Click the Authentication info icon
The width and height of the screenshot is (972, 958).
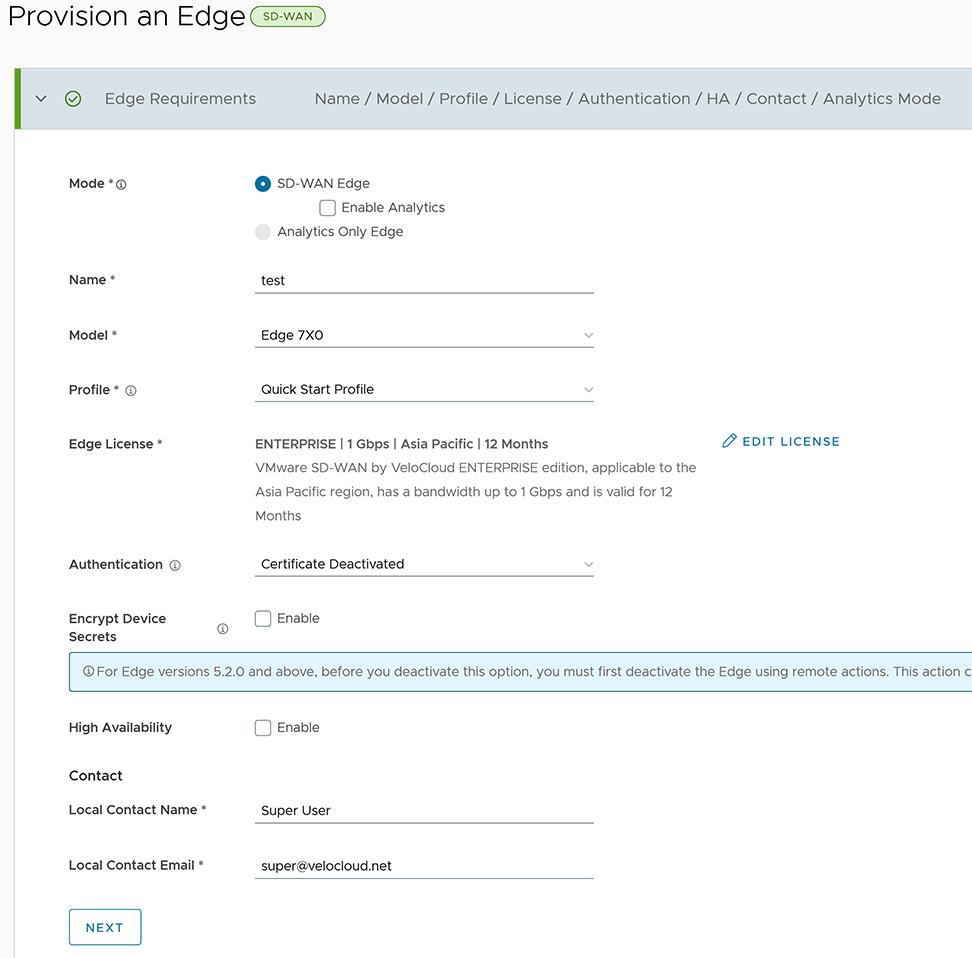point(175,565)
